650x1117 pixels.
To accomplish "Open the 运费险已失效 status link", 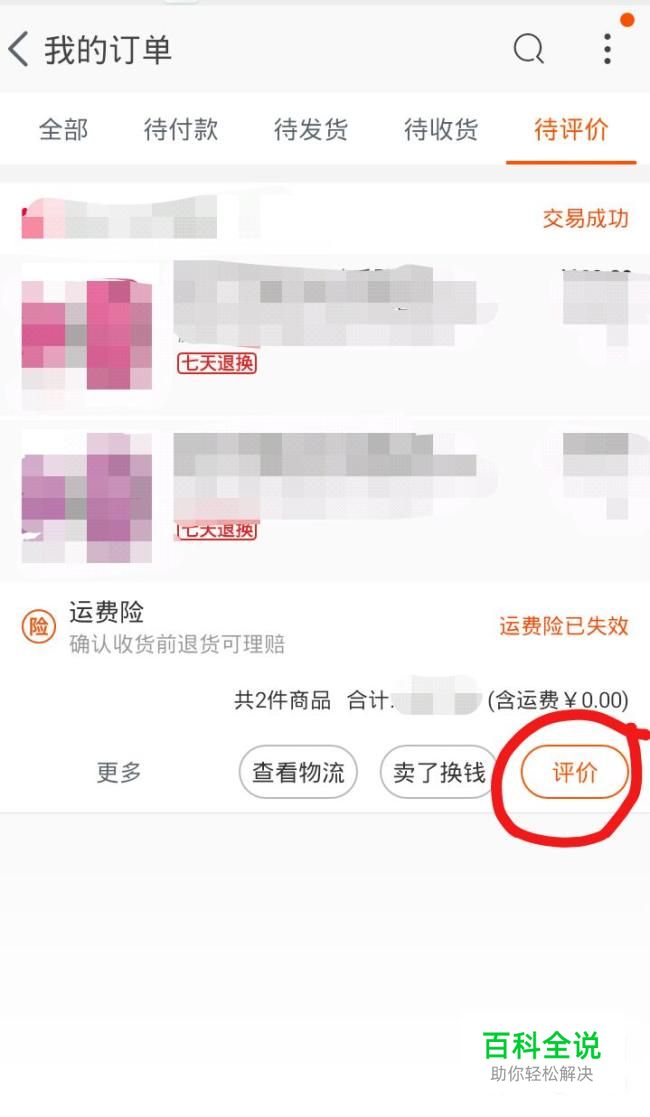I will coord(564,626).
